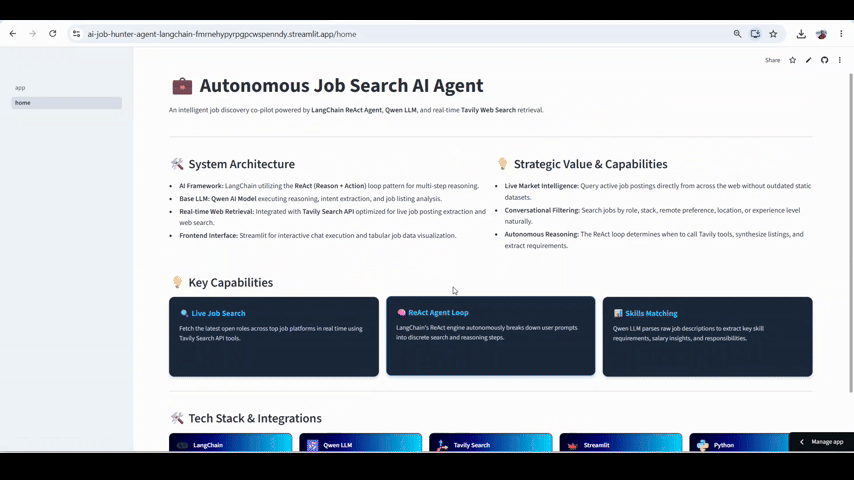Click the Qwen LLM tech badge
This screenshot has height=480, width=854.
coord(361,442)
